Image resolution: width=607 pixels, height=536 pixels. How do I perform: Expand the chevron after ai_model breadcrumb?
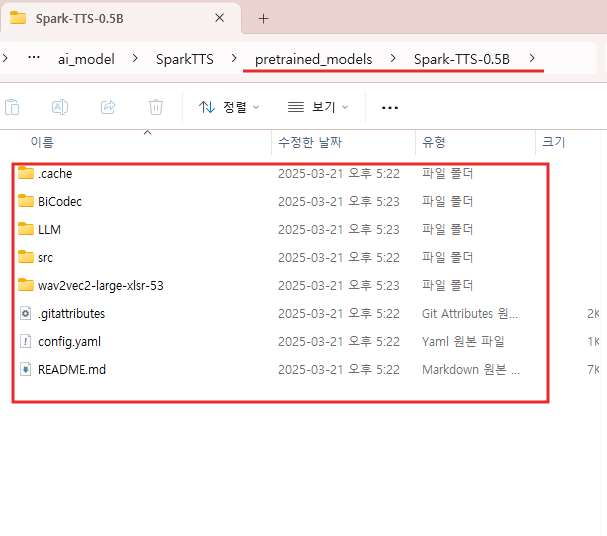click(x=135, y=58)
